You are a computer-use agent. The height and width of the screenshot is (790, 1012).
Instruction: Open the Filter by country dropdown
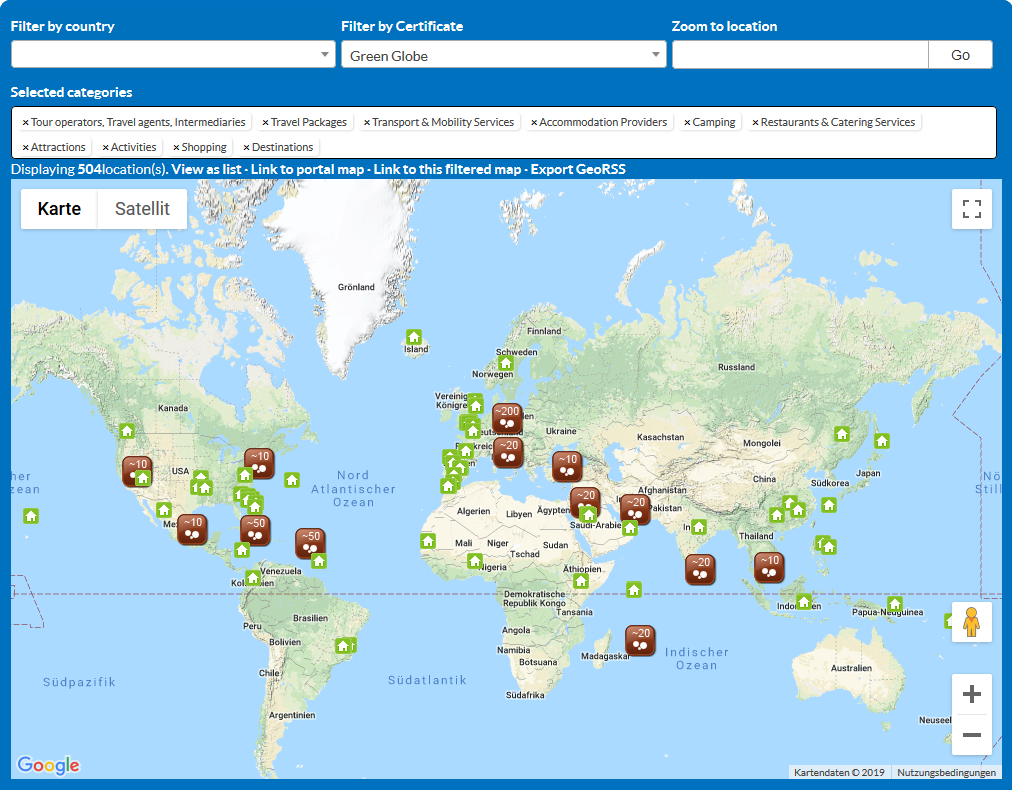173,55
